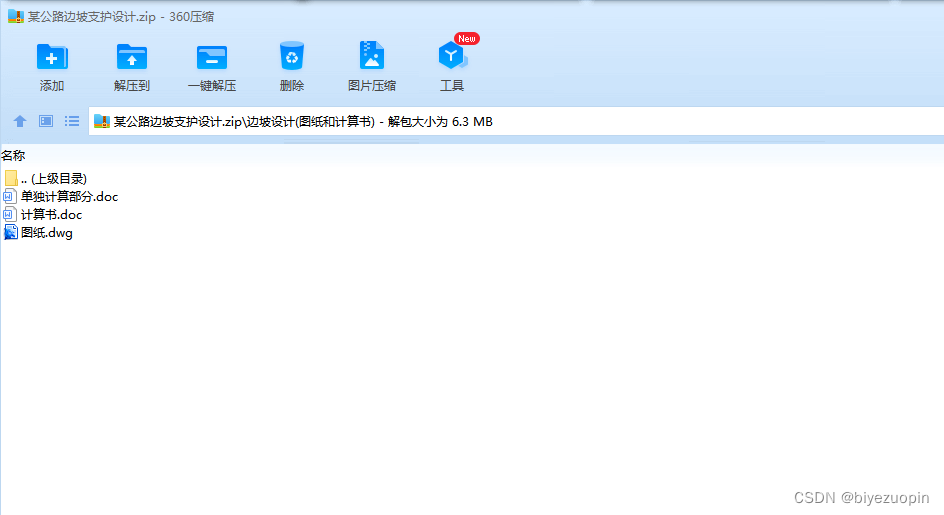Select file 图纸.dwg
Screen dimensions: 944x515
(38, 233)
